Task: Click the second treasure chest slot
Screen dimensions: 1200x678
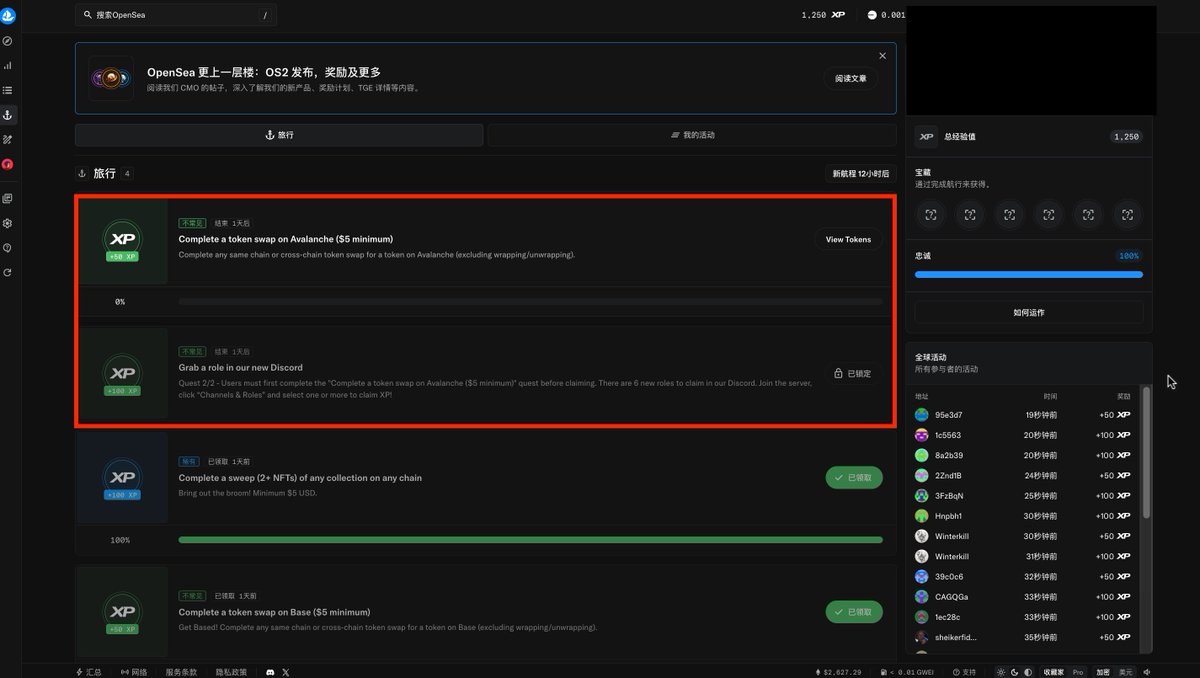Action: [970, 215]
